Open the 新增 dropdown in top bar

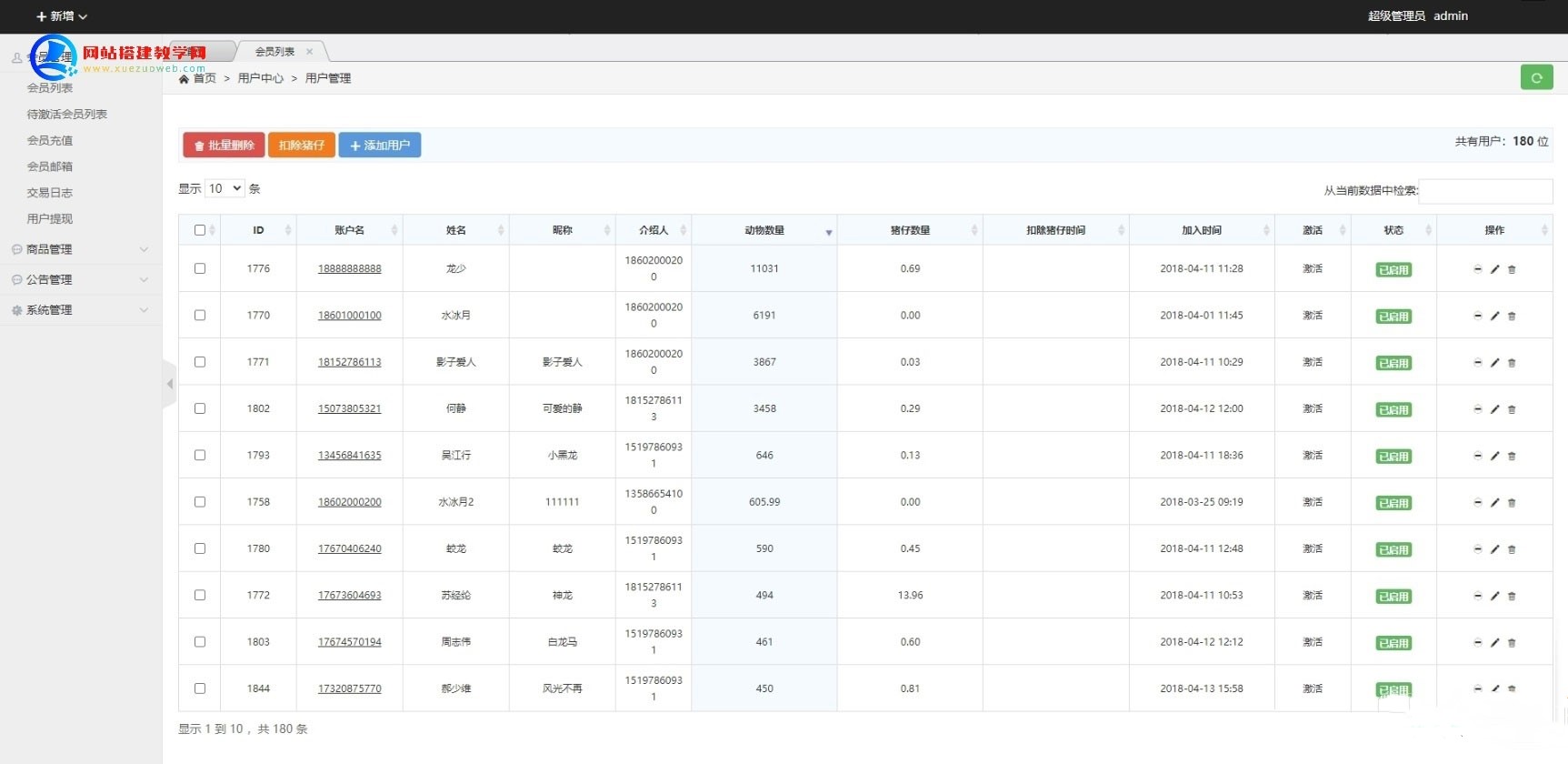(61, 16)
